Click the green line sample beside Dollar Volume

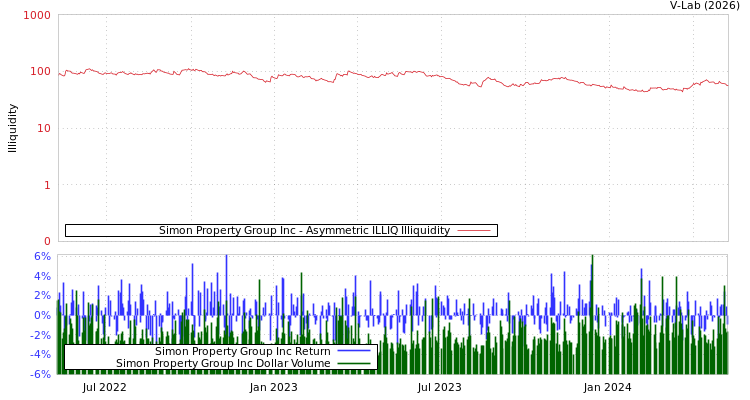[353, 364]
